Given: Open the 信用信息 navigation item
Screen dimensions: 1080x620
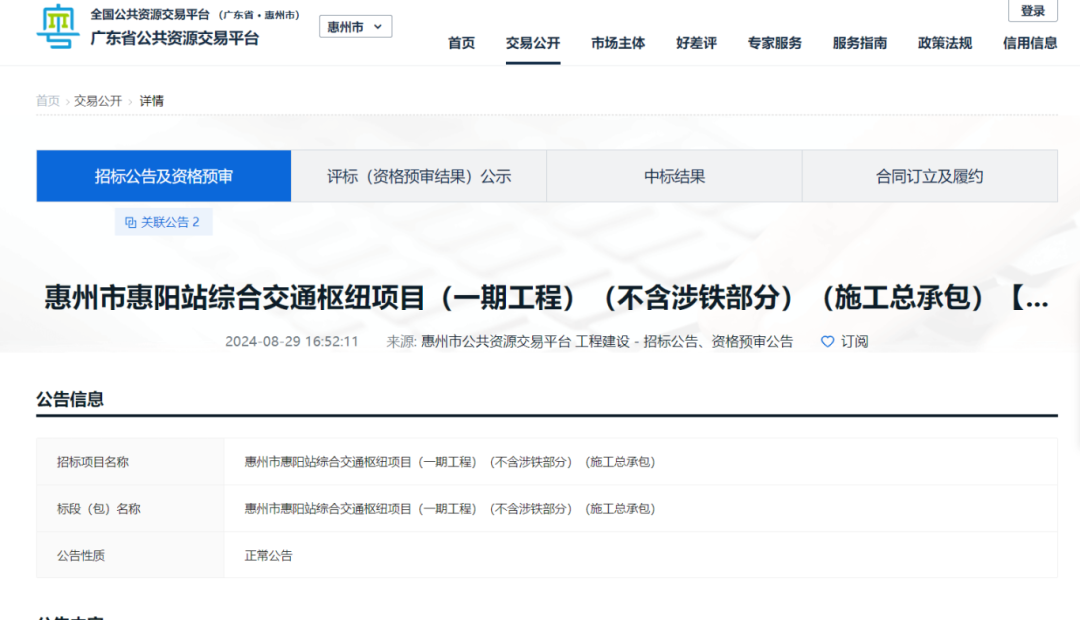Looking at the screenshot, I should tap(1030, 43).
